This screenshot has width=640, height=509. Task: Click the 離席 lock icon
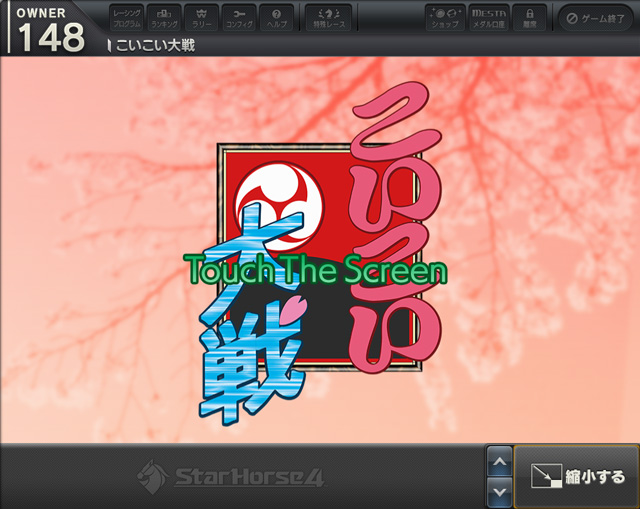pos(530,18)
